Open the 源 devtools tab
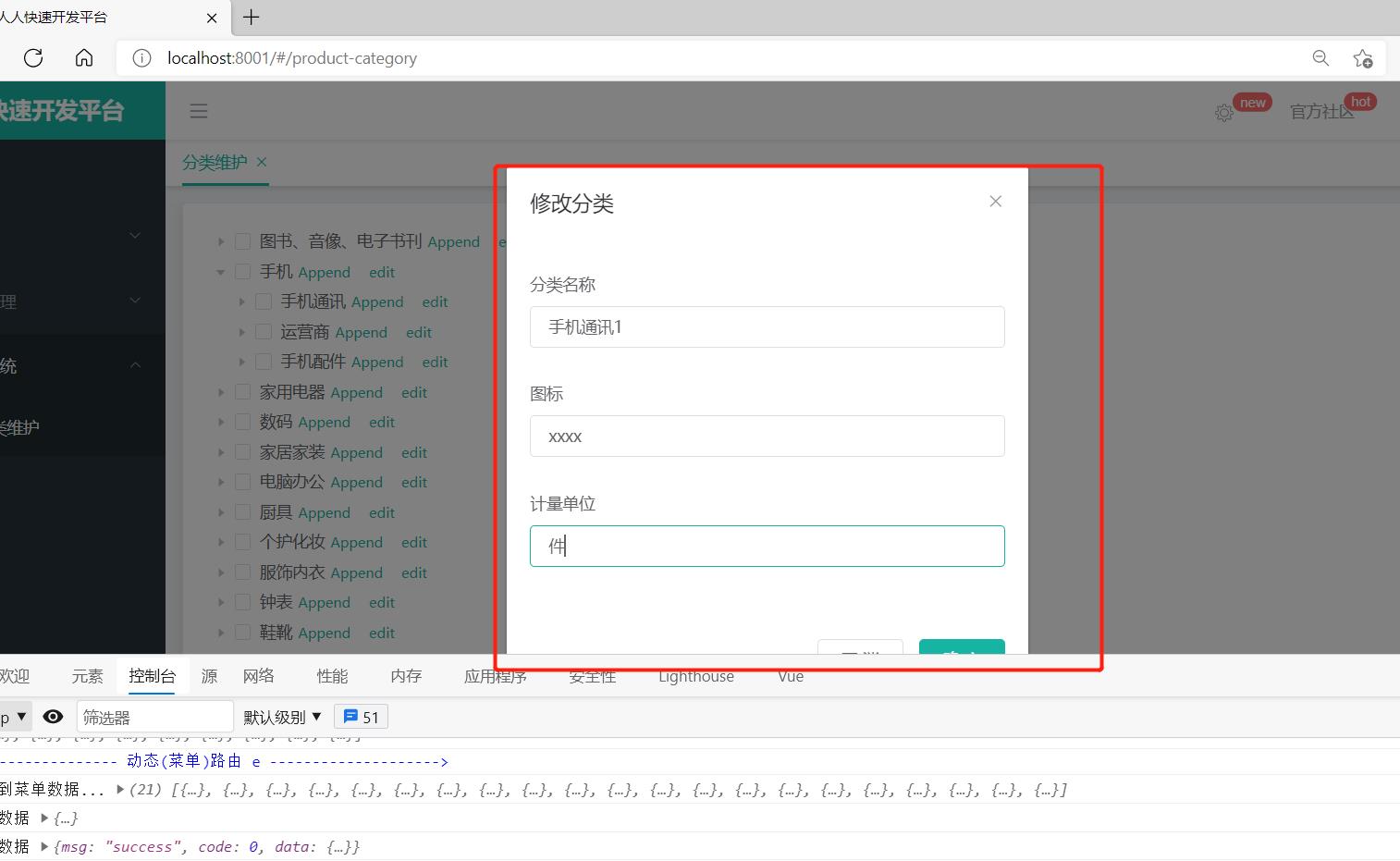Image resolution: width=1400 pixels, height=861 pixels. pyautogui.click(x=210, y=676)
